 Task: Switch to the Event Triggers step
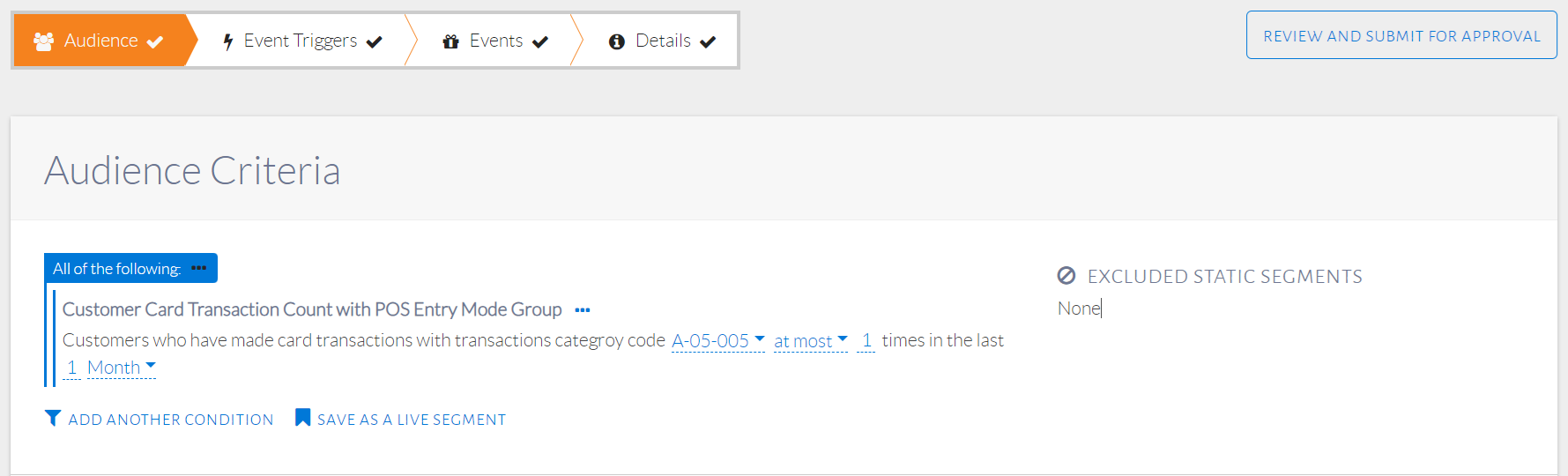pyautogui.click(x=301, y=41)
